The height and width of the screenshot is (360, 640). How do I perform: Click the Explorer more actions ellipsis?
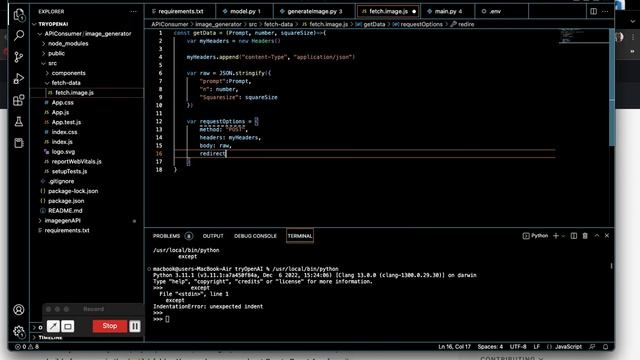click(133, 11)
